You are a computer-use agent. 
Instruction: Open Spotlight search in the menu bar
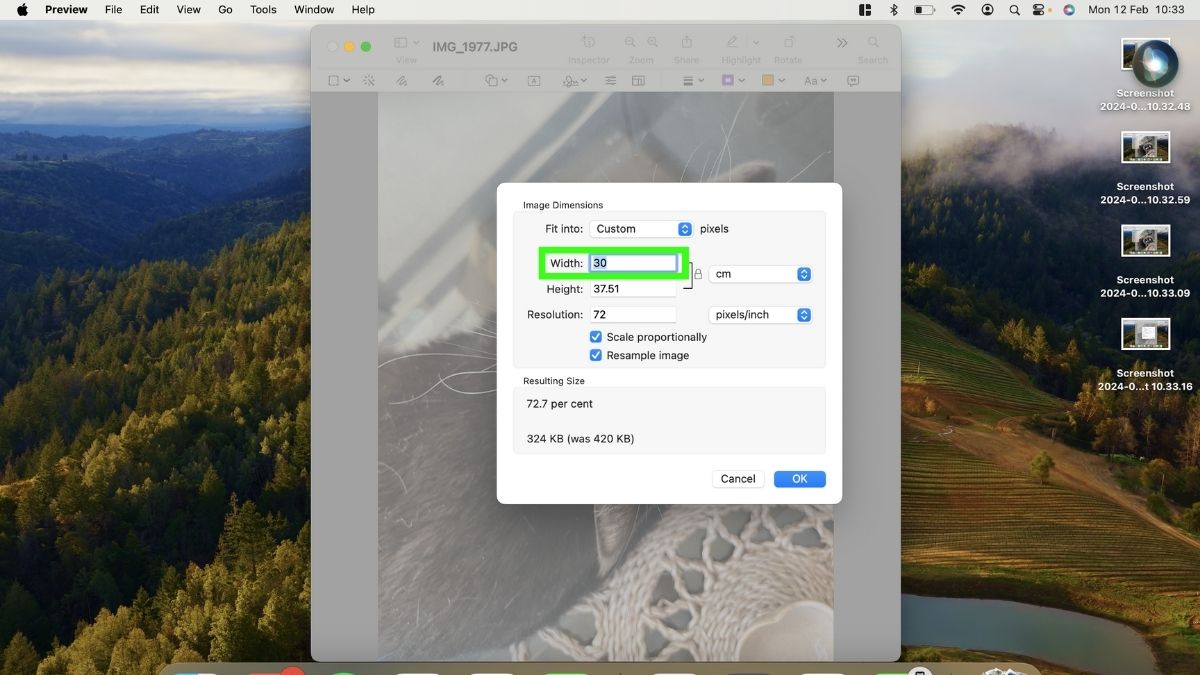(1015, 10)
